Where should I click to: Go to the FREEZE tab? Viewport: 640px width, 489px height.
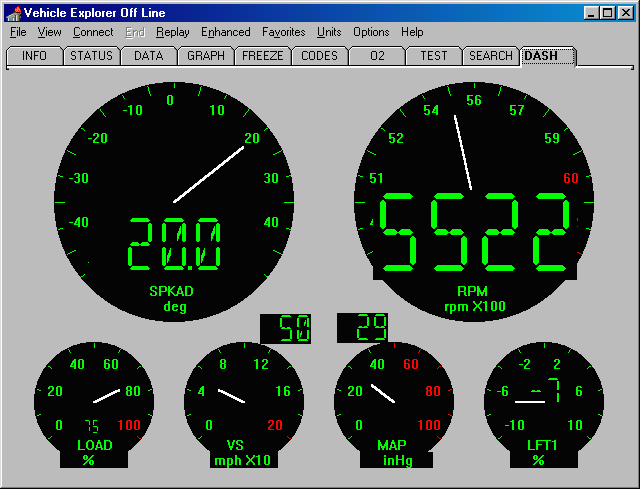pyautogui.click(x=262, y=56)
